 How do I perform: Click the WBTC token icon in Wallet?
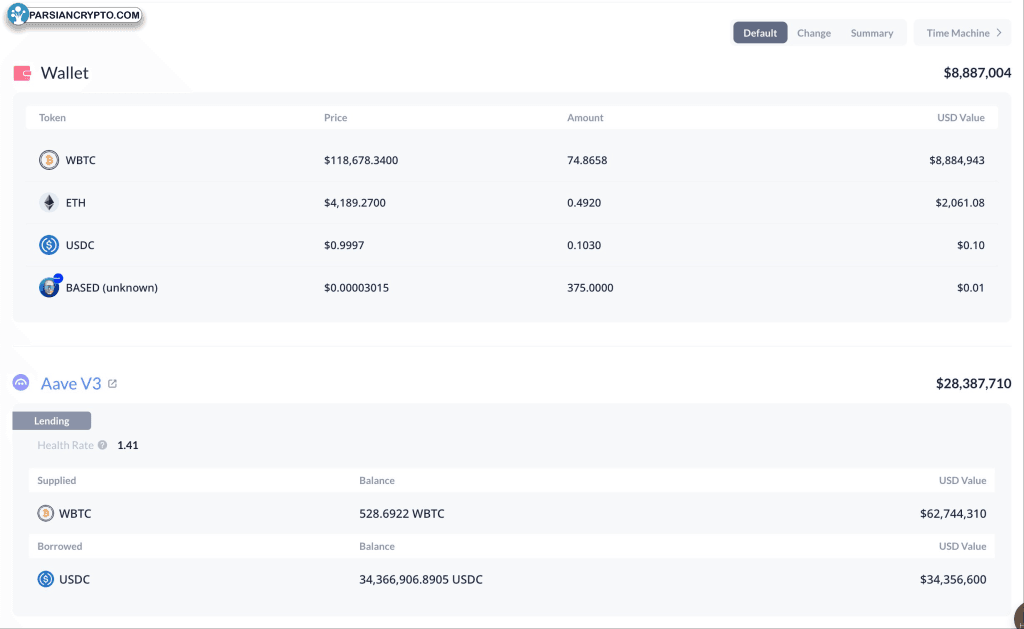(x=49, y=160)
